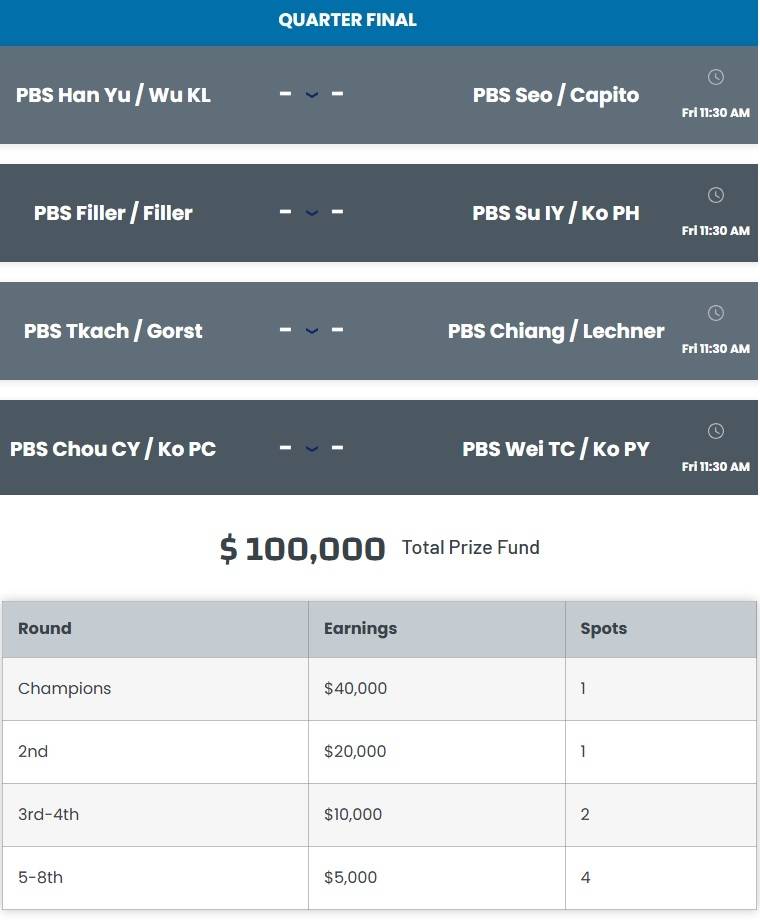
Task: Click the $100,000 total prize fund amount
Action: 302,549
